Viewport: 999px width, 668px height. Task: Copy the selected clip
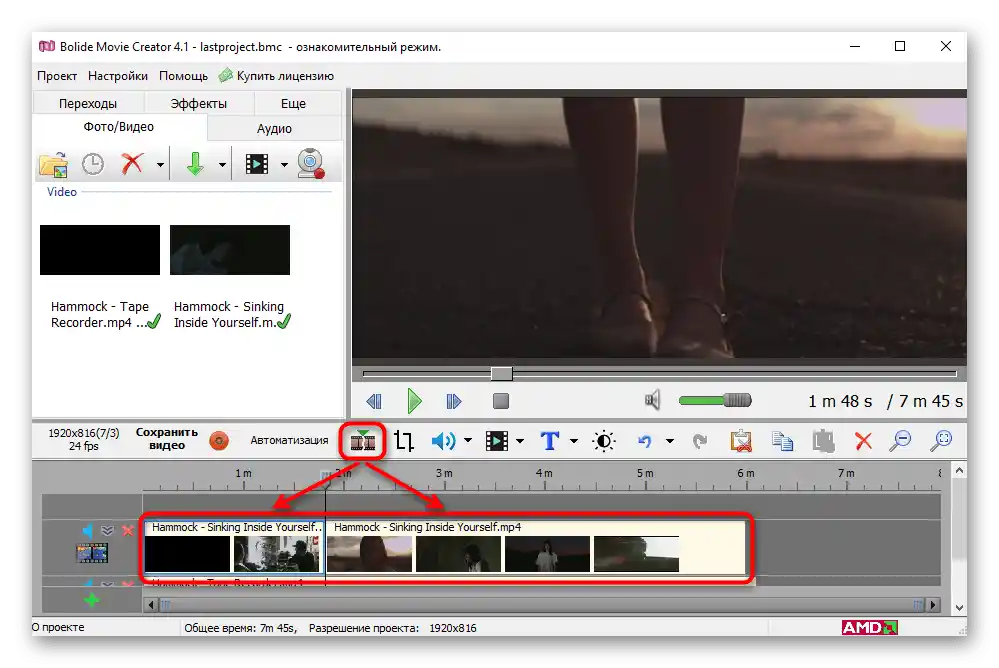tap(782, 440)
